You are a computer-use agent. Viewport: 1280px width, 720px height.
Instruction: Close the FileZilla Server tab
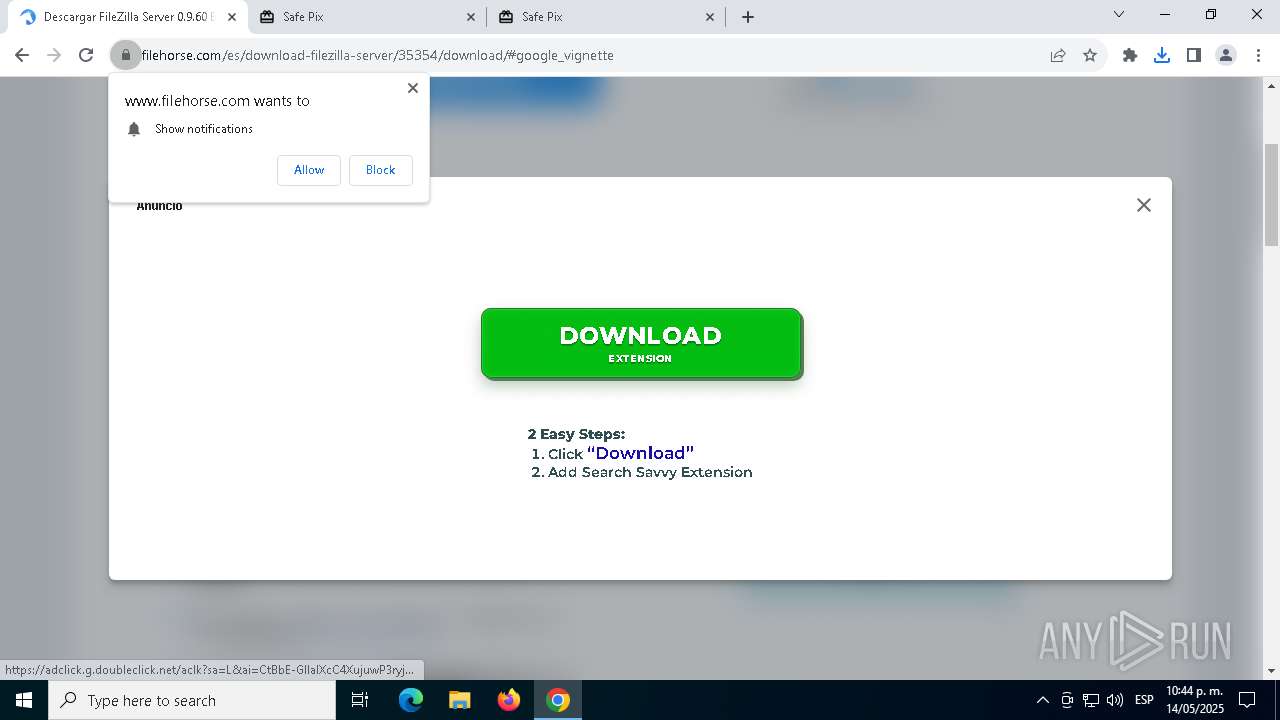pos(232,17)
